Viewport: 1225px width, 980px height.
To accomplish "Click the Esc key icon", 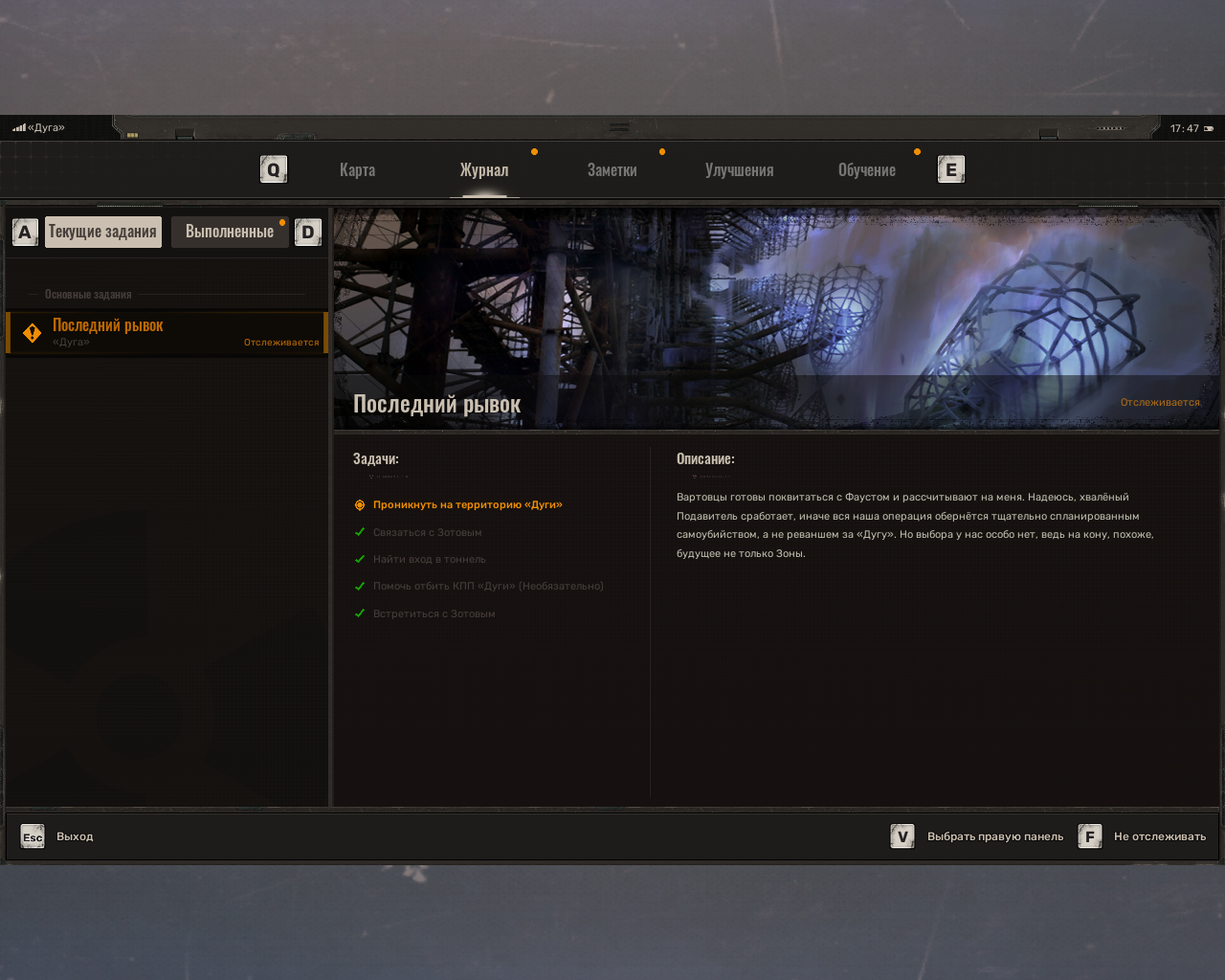I will (33, 836).
